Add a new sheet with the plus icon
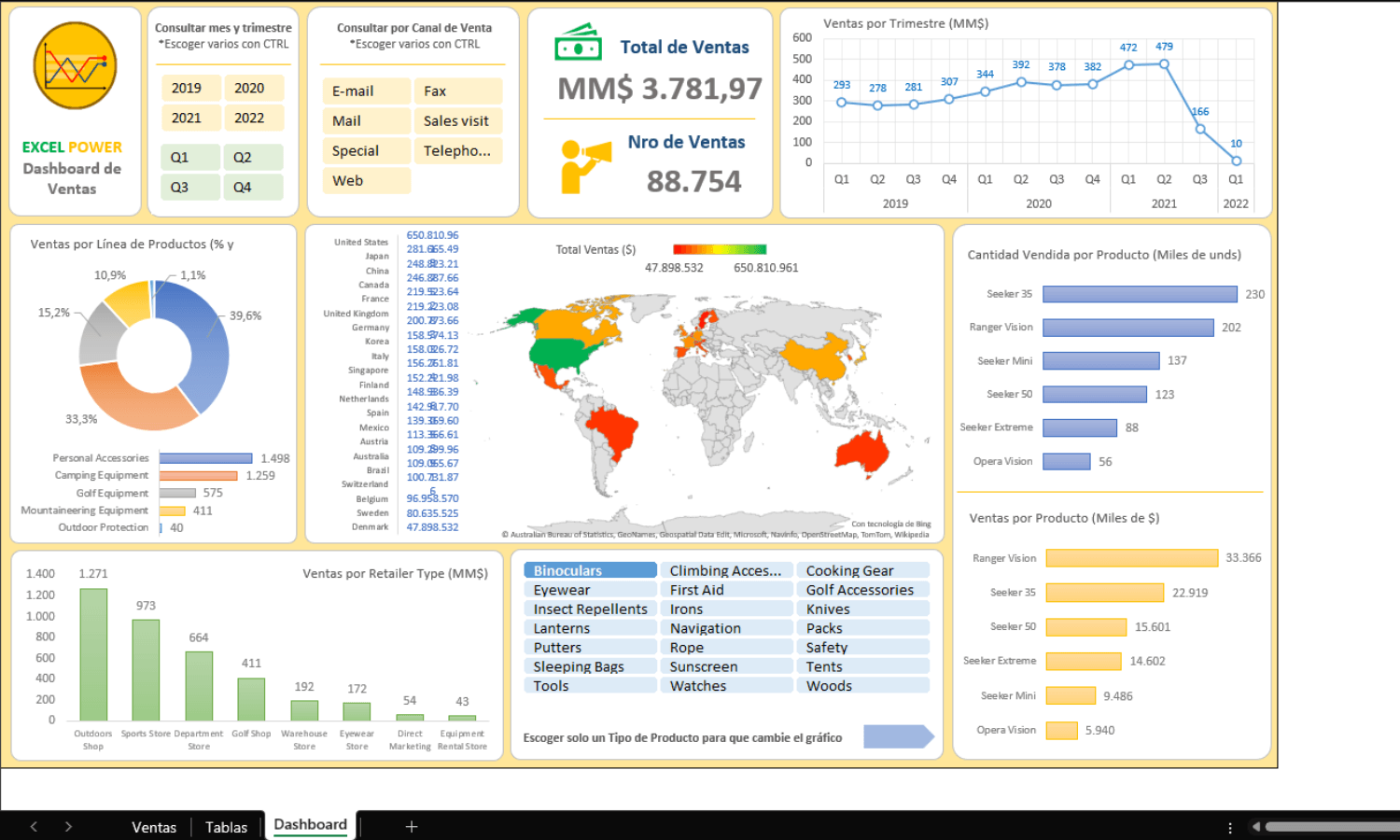This screenshot has height=840, width=1400. pos(412,826)
